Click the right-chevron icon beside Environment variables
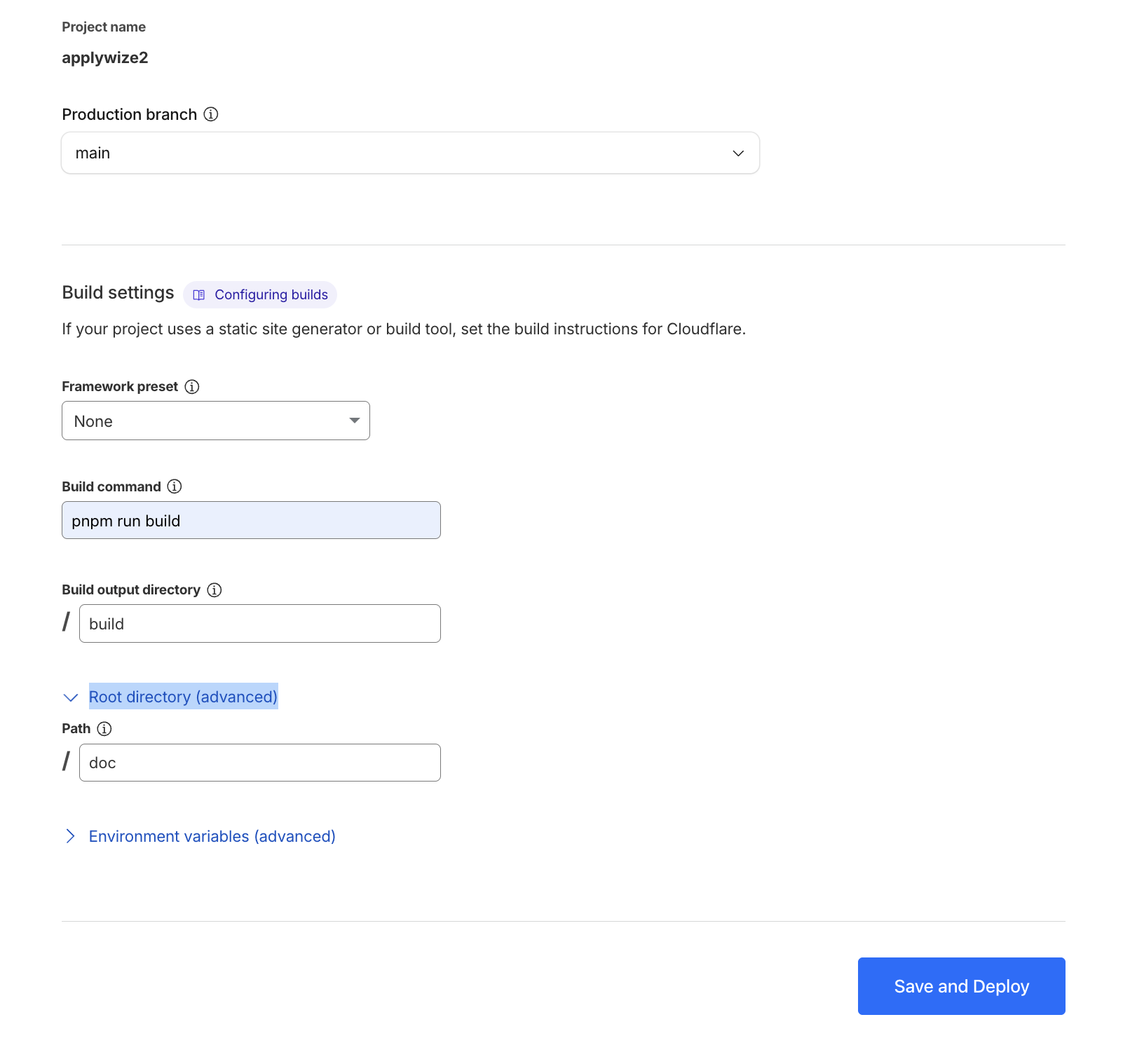The height and width of the screenshot is (1064, 1123). pyautogui.click(x=70, y=835)
